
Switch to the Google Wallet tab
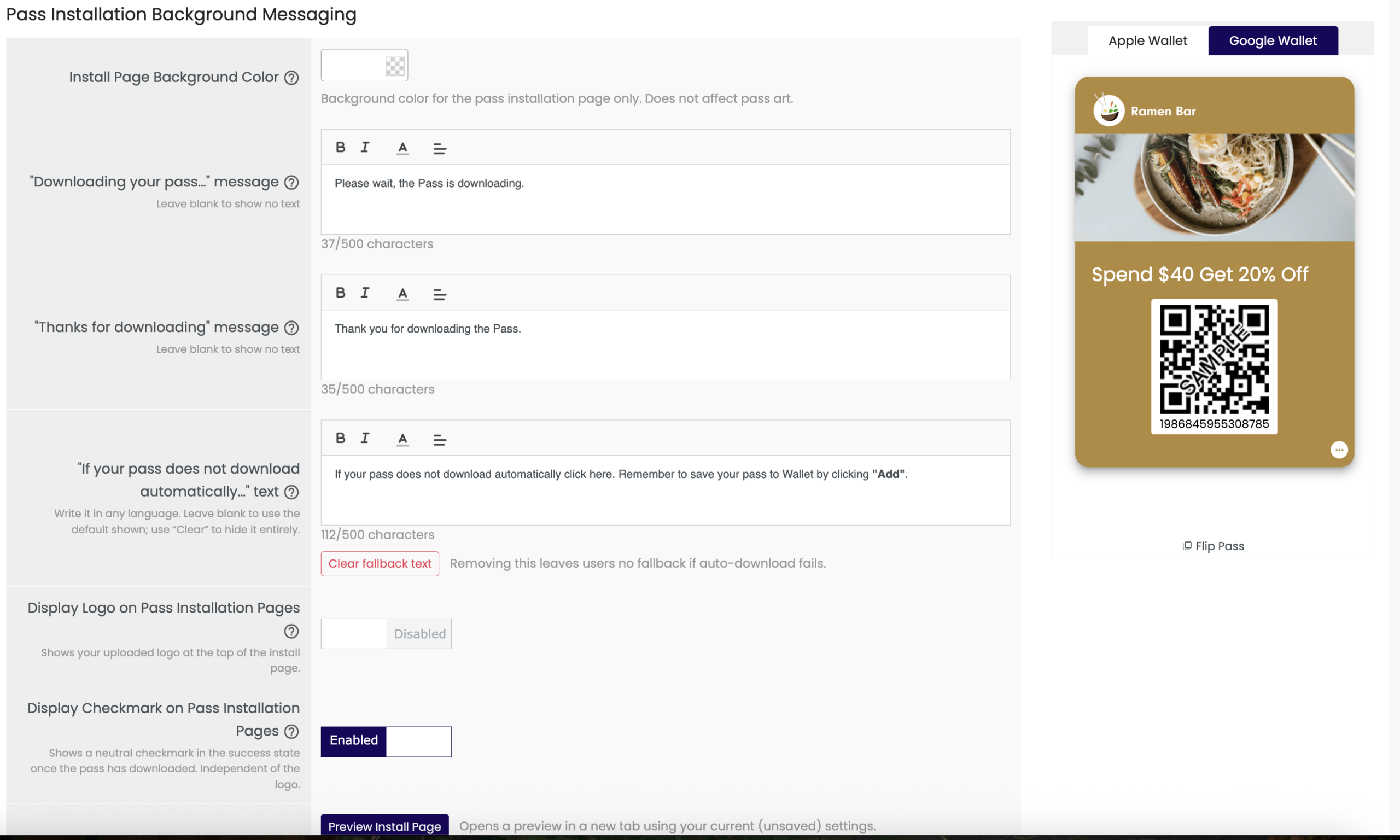coord(1273,41)
